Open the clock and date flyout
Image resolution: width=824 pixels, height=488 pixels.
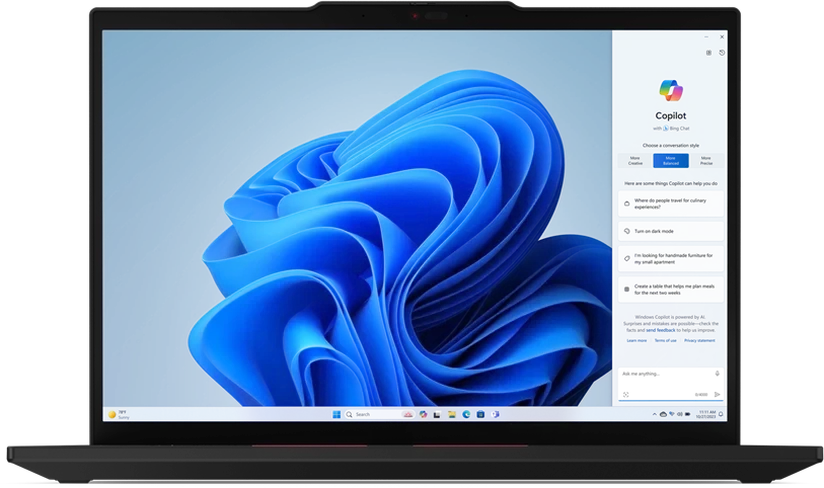(706, 414)
